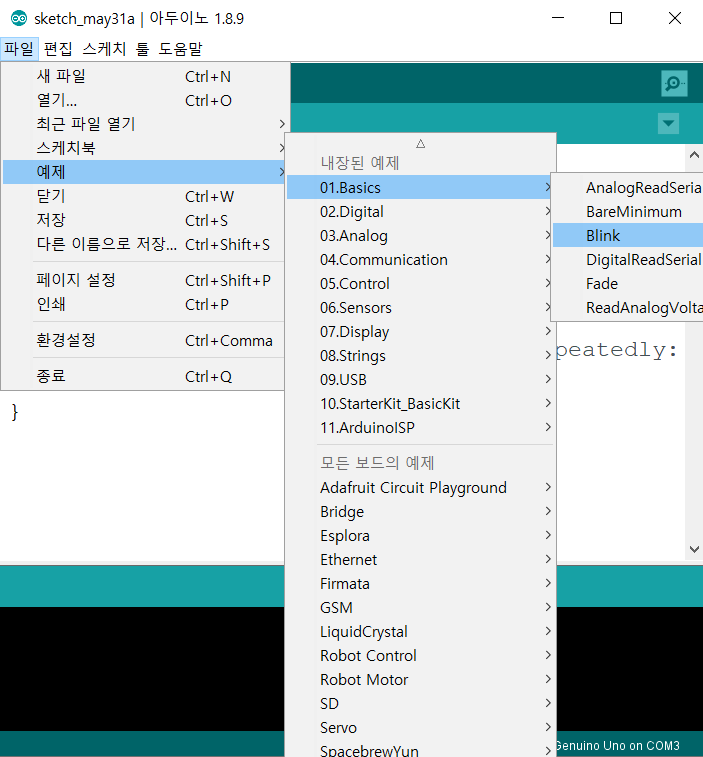The height and width of the screenshot is (757, 703).
Task: Click the editor scrollbar up arrow
Action: coord(694,155)
